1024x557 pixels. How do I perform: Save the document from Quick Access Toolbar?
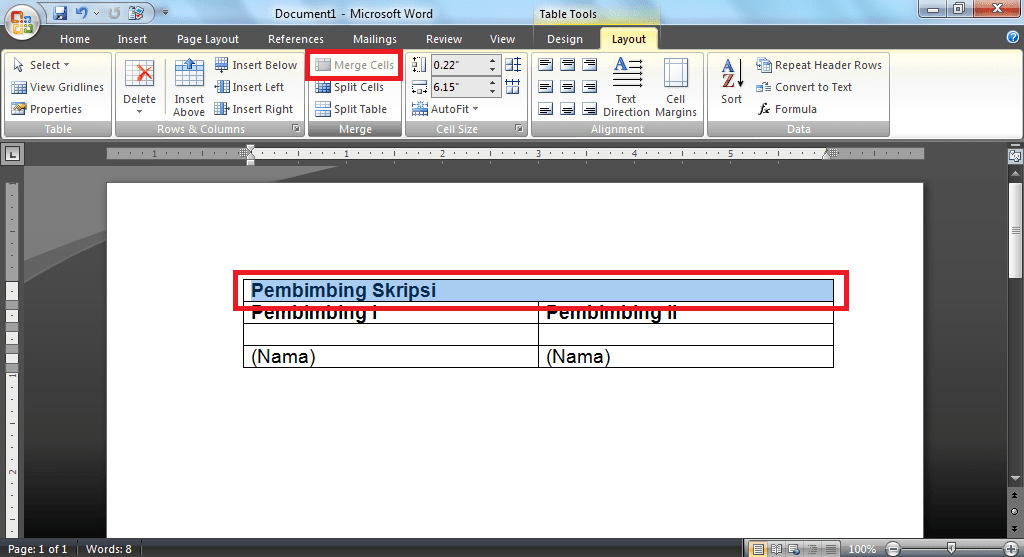point(60,12)
